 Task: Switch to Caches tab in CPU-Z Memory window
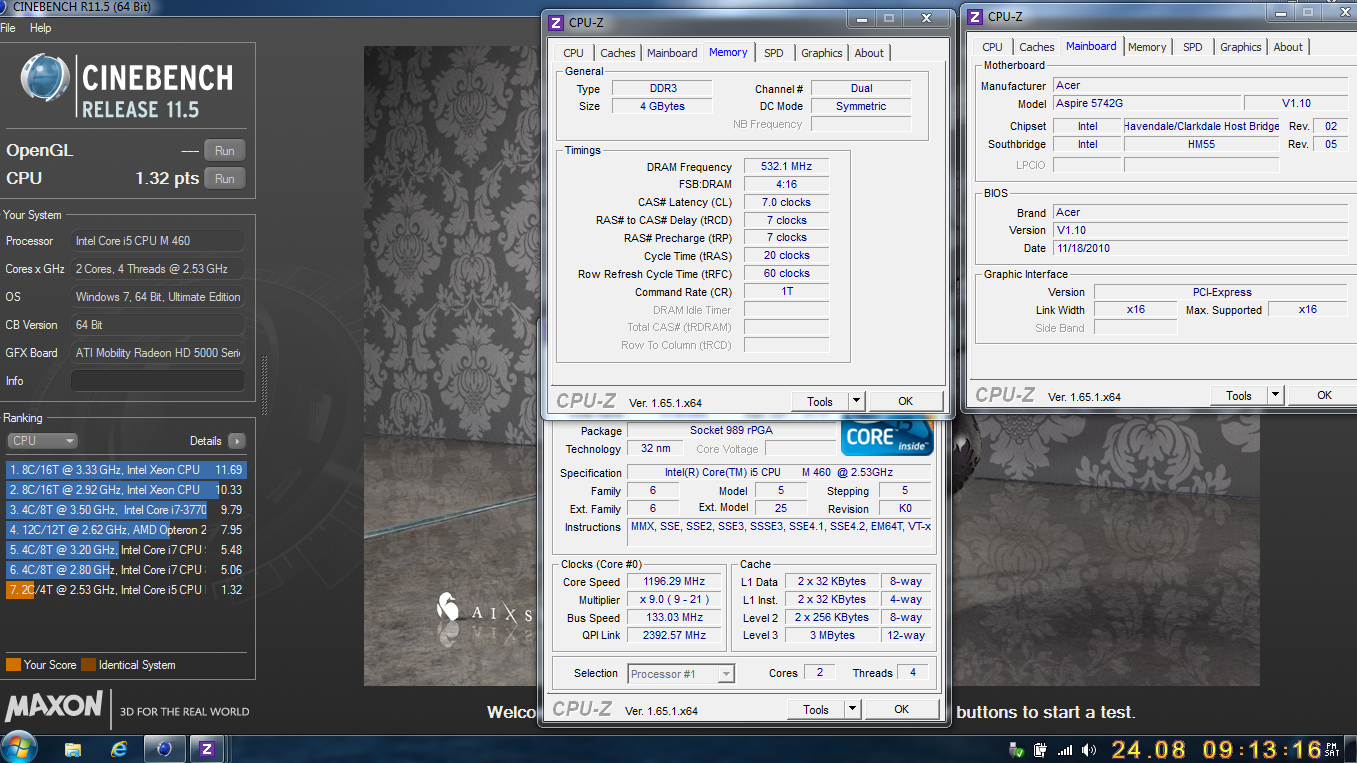(x=617, y=53)
